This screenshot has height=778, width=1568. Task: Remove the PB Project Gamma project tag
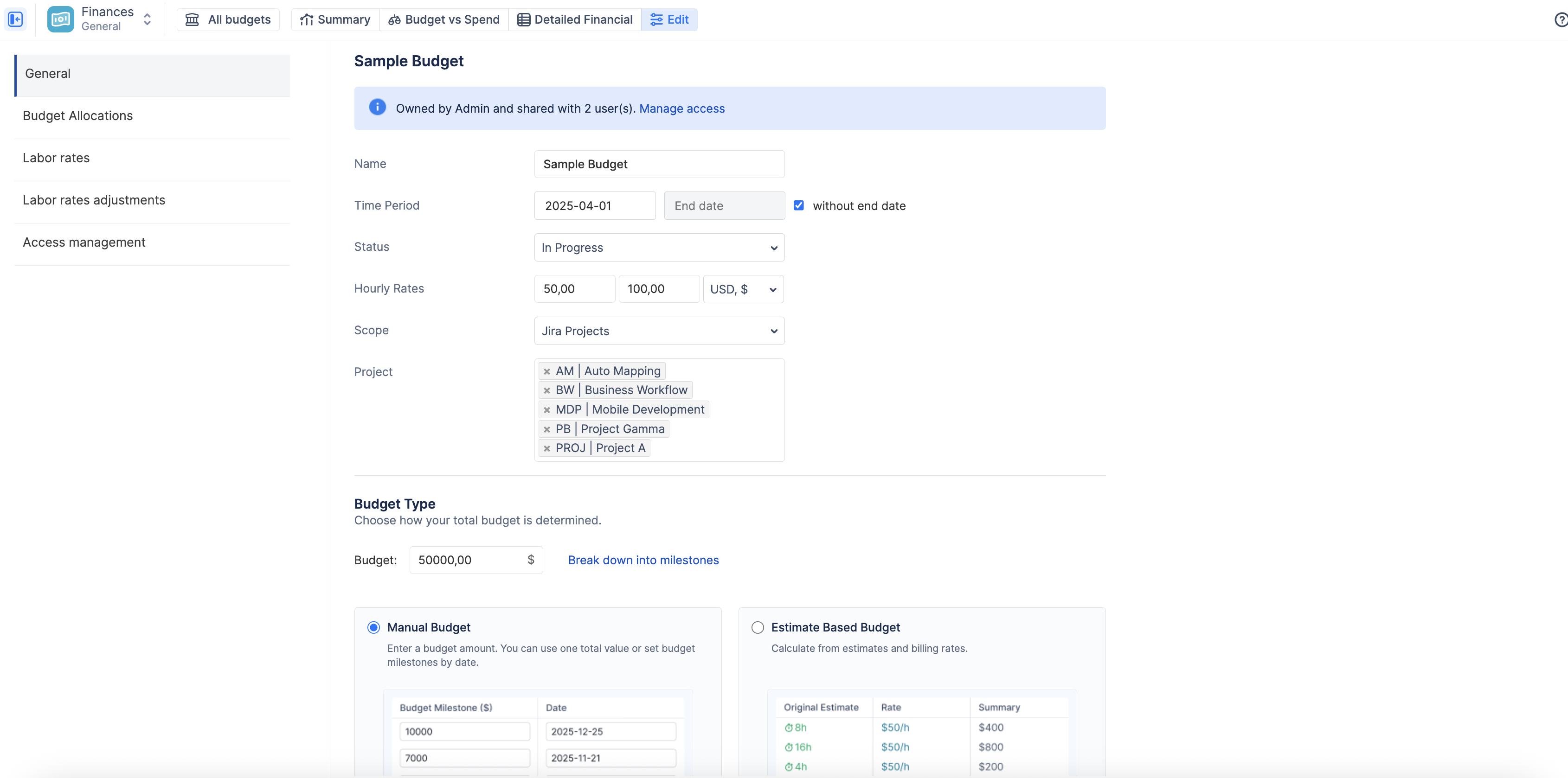click(x=546, y=429)
